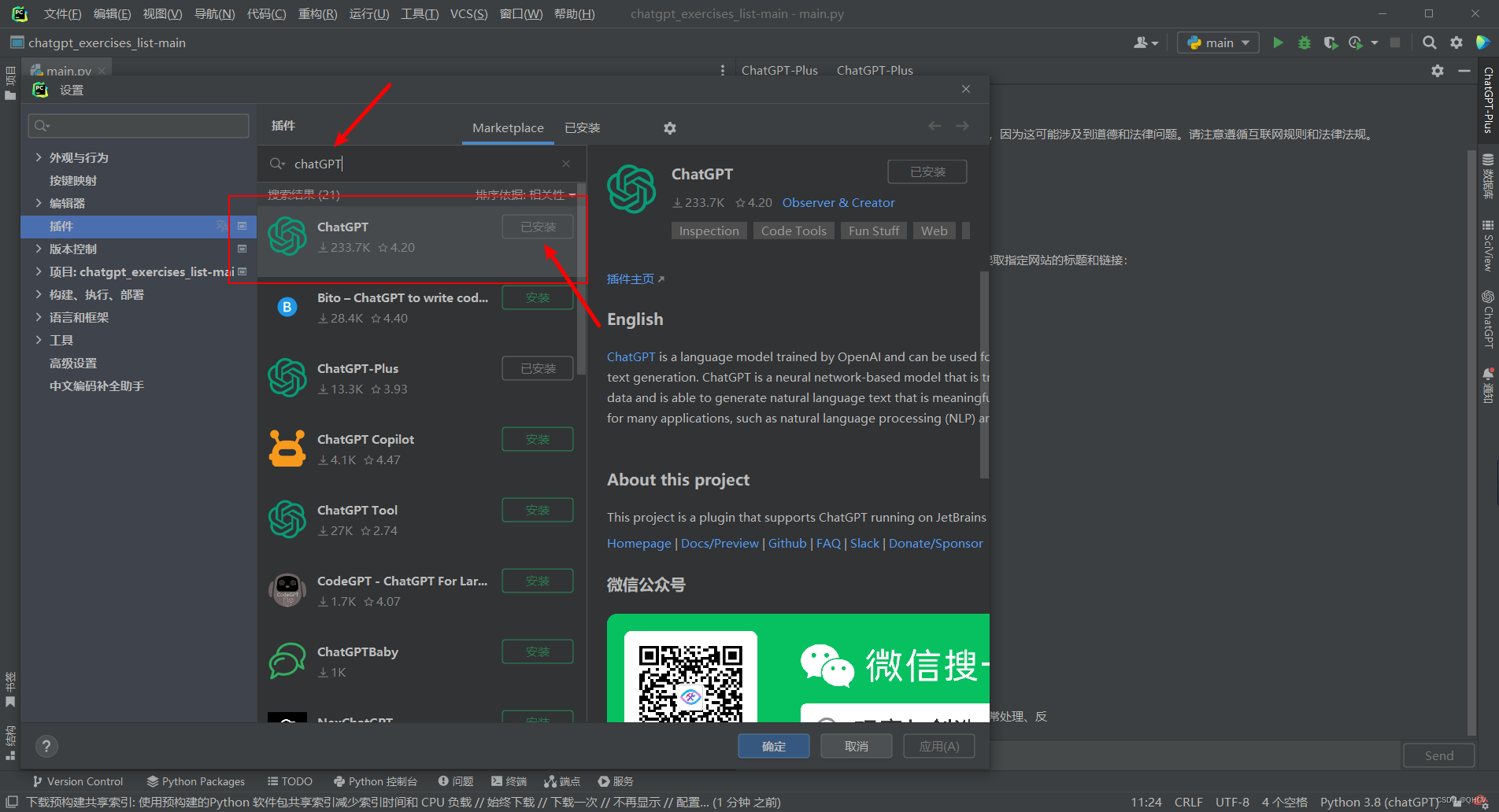Expand 编辑器 settings category
The image size is (1499, 812).
pos(39,203)
